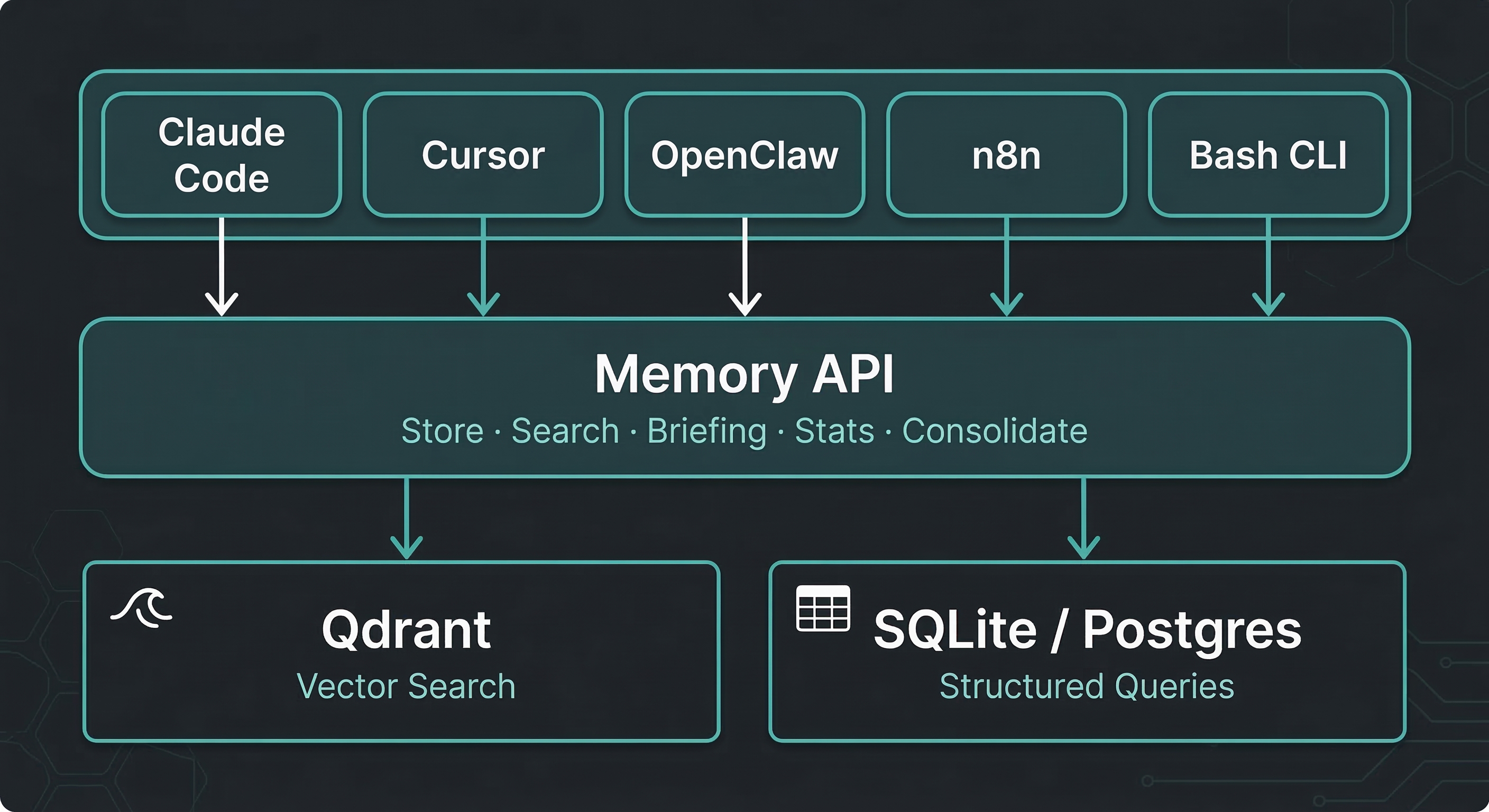Select the Consolidate label in Memory API
Screen dimensions: 1489x812
point(995,430)
